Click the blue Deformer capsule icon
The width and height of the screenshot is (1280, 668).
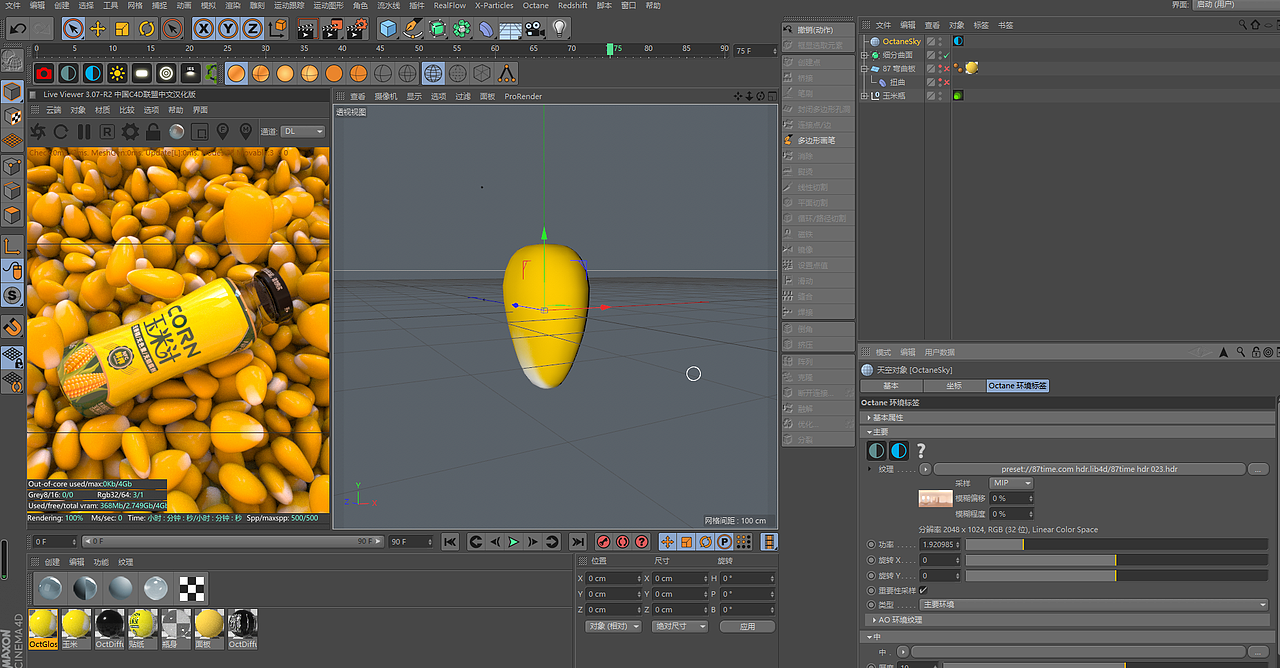click(486, 28)
